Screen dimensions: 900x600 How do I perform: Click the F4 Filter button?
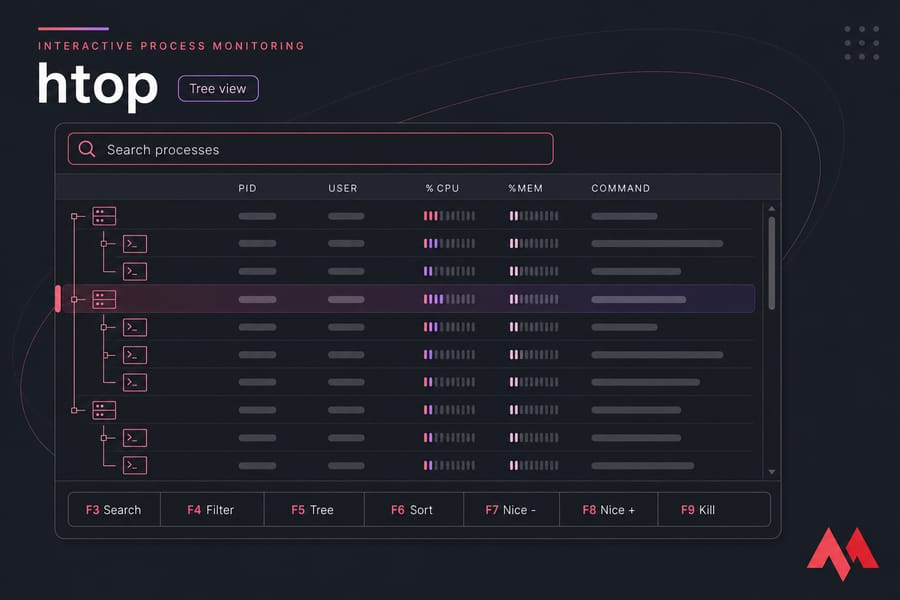212,510
